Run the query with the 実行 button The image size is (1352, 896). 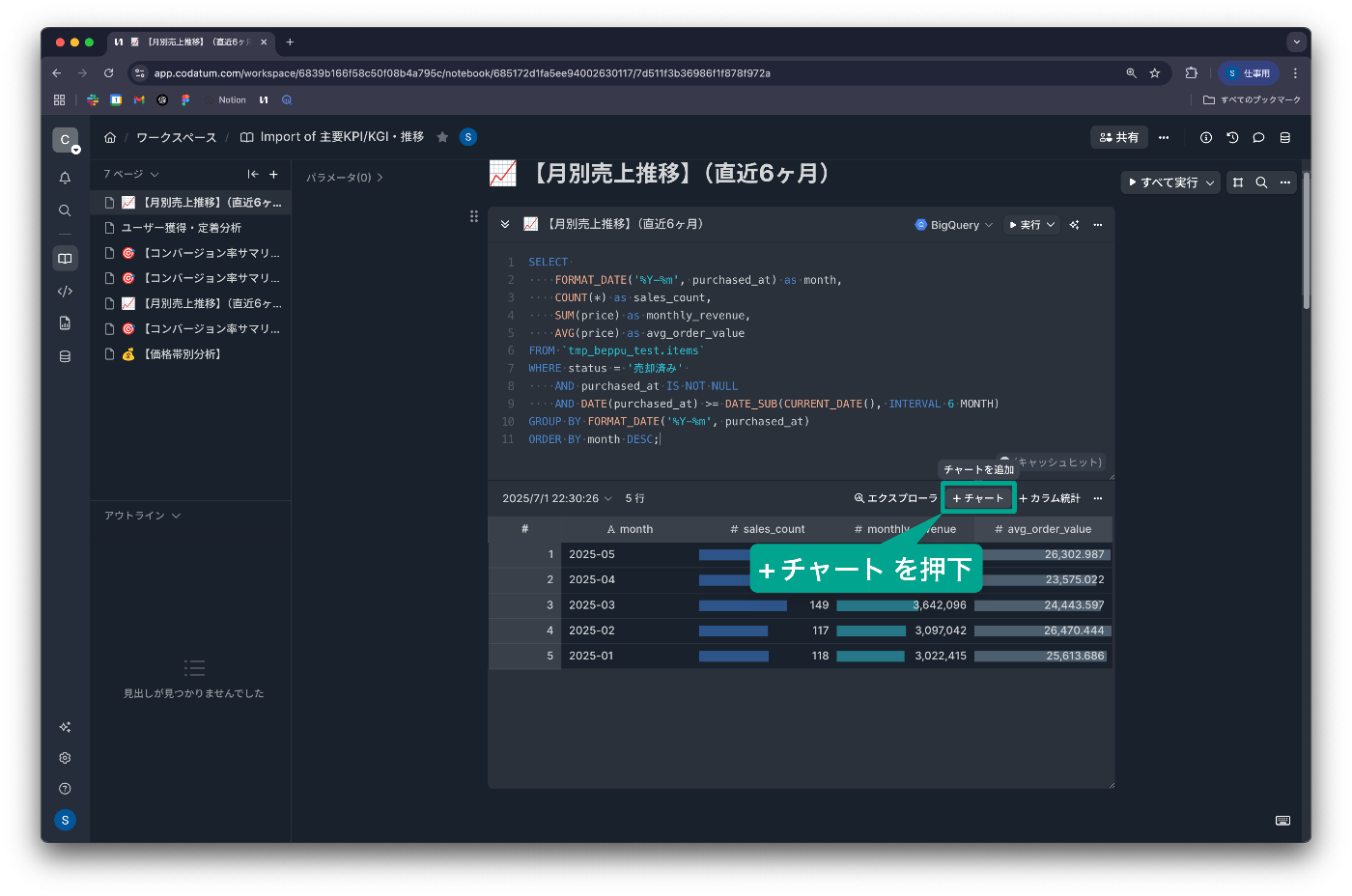[x=1025, y=224]
